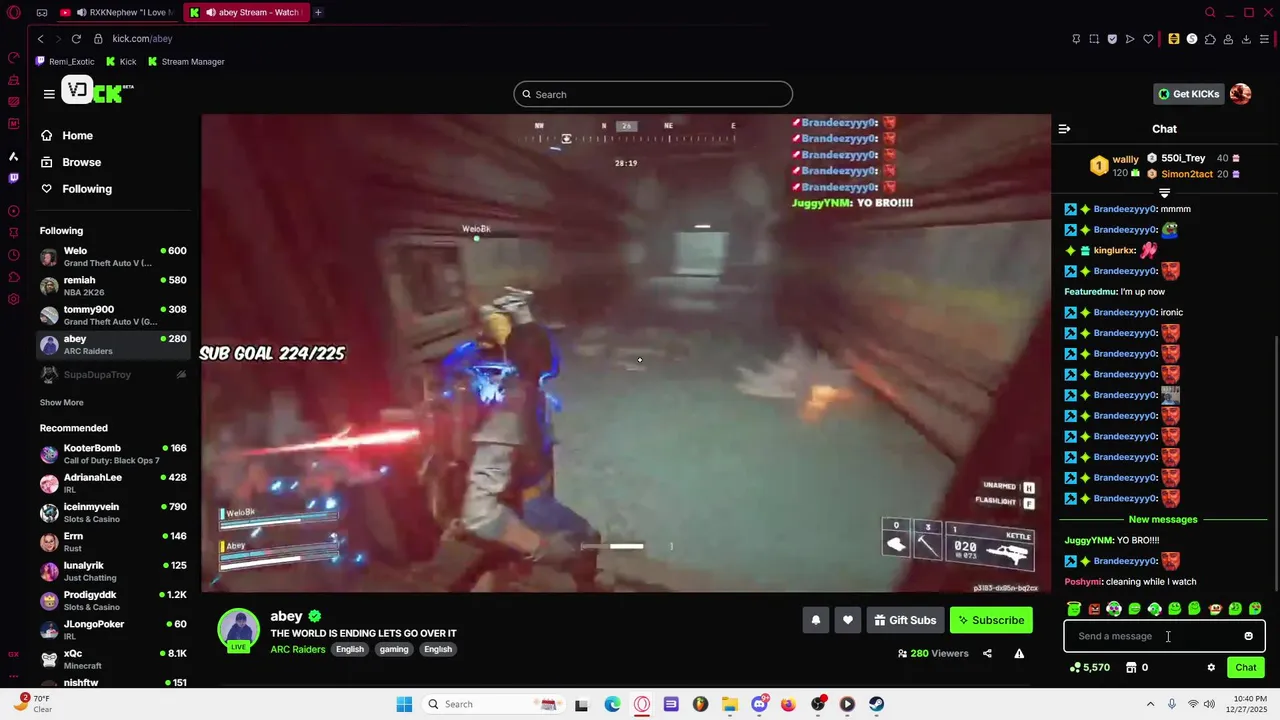Open the Opera menu logo
Image resolution: width=1280 pixels, height=720 pixels.
(x=14, y=12)
